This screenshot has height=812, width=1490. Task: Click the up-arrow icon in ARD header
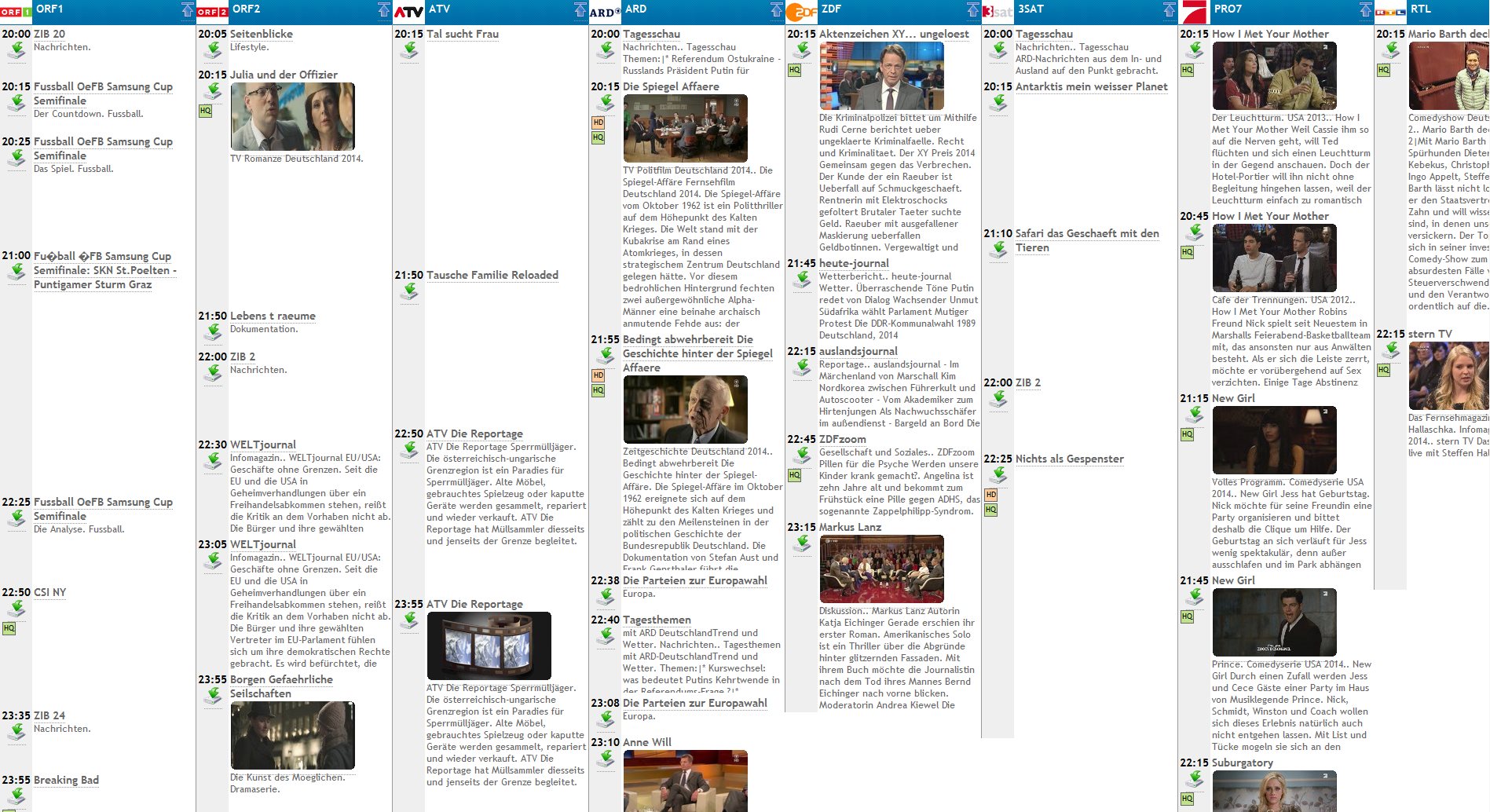pos(776,9)
